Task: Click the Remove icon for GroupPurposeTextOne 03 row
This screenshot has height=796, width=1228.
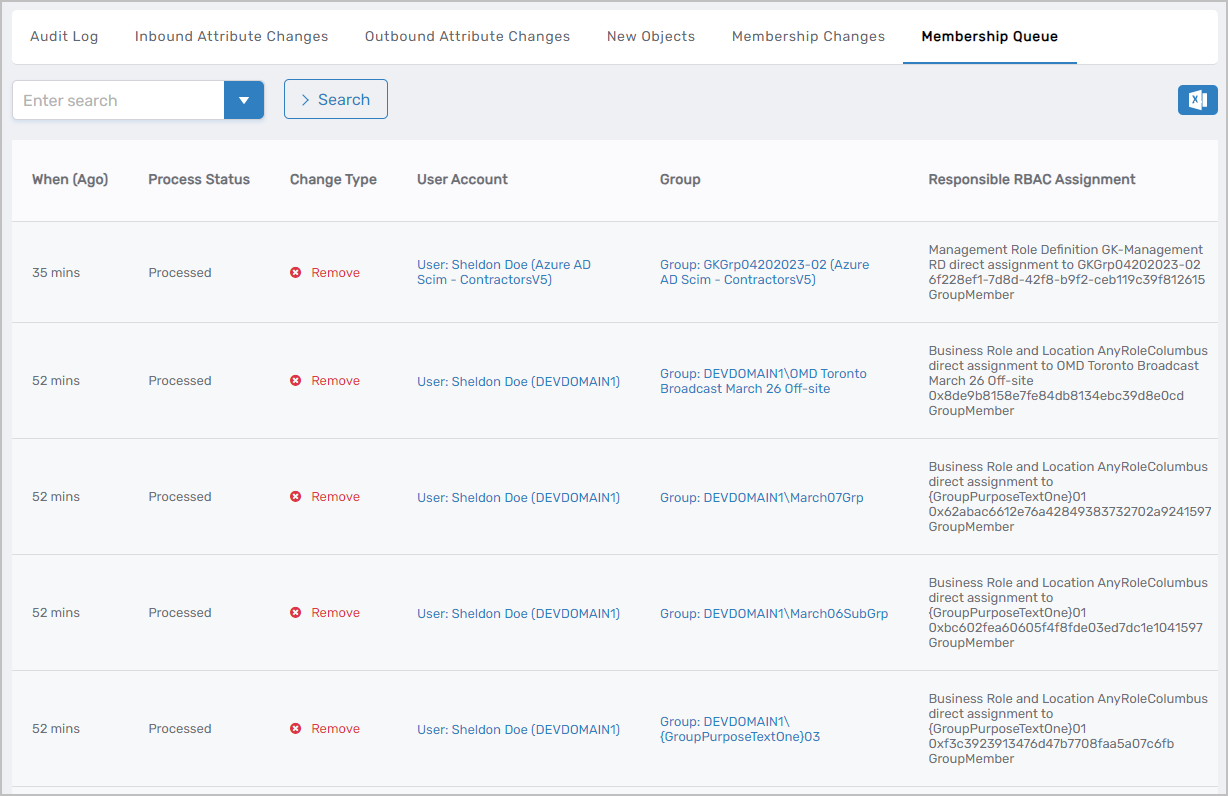Action: point(296,729)
